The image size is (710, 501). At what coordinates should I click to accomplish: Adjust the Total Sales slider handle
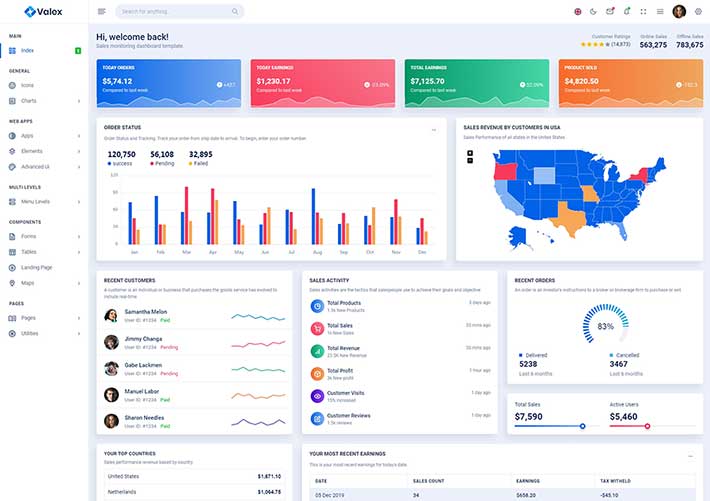pos(582,426)
